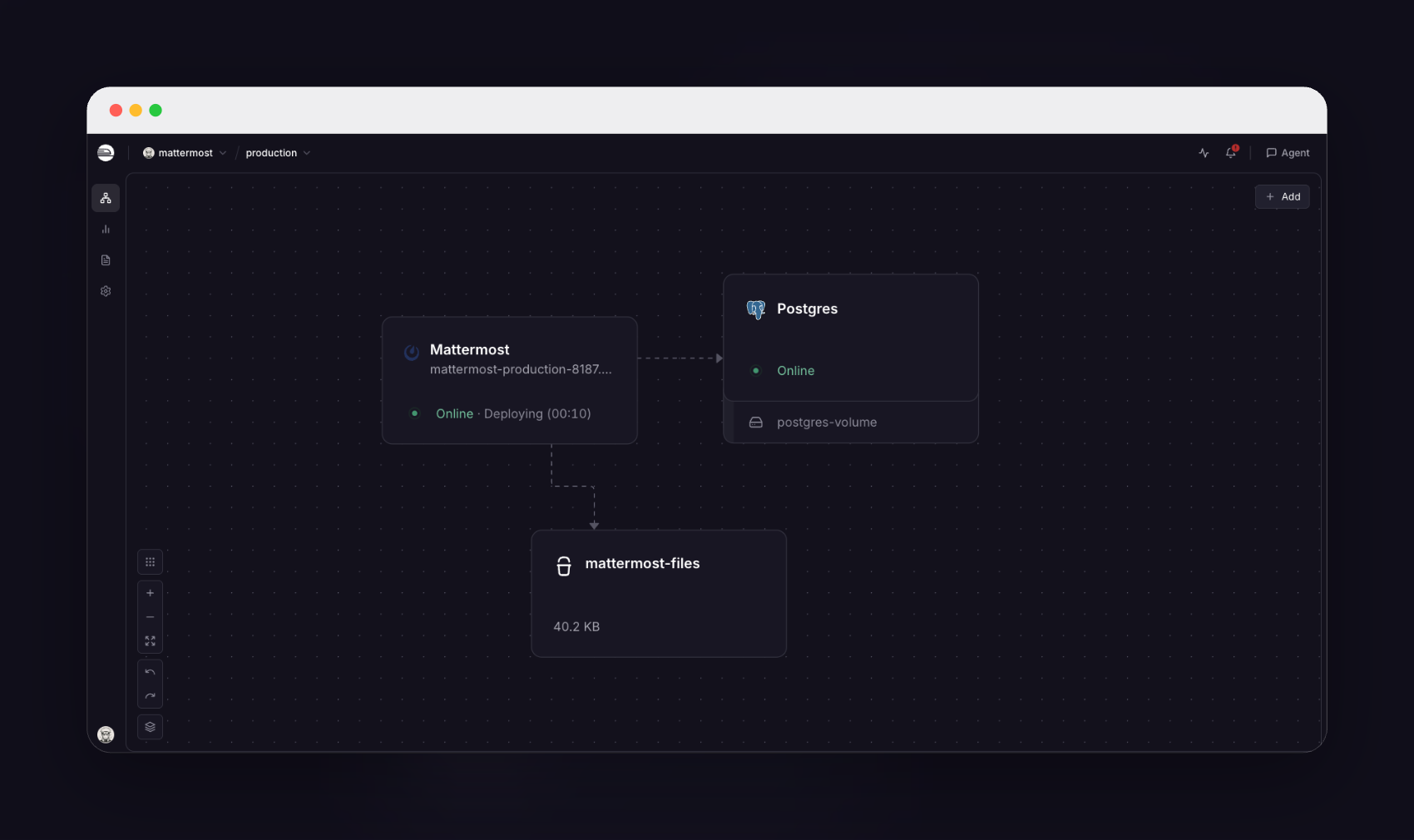Open the activity pulse icon

pos(1204,153)
